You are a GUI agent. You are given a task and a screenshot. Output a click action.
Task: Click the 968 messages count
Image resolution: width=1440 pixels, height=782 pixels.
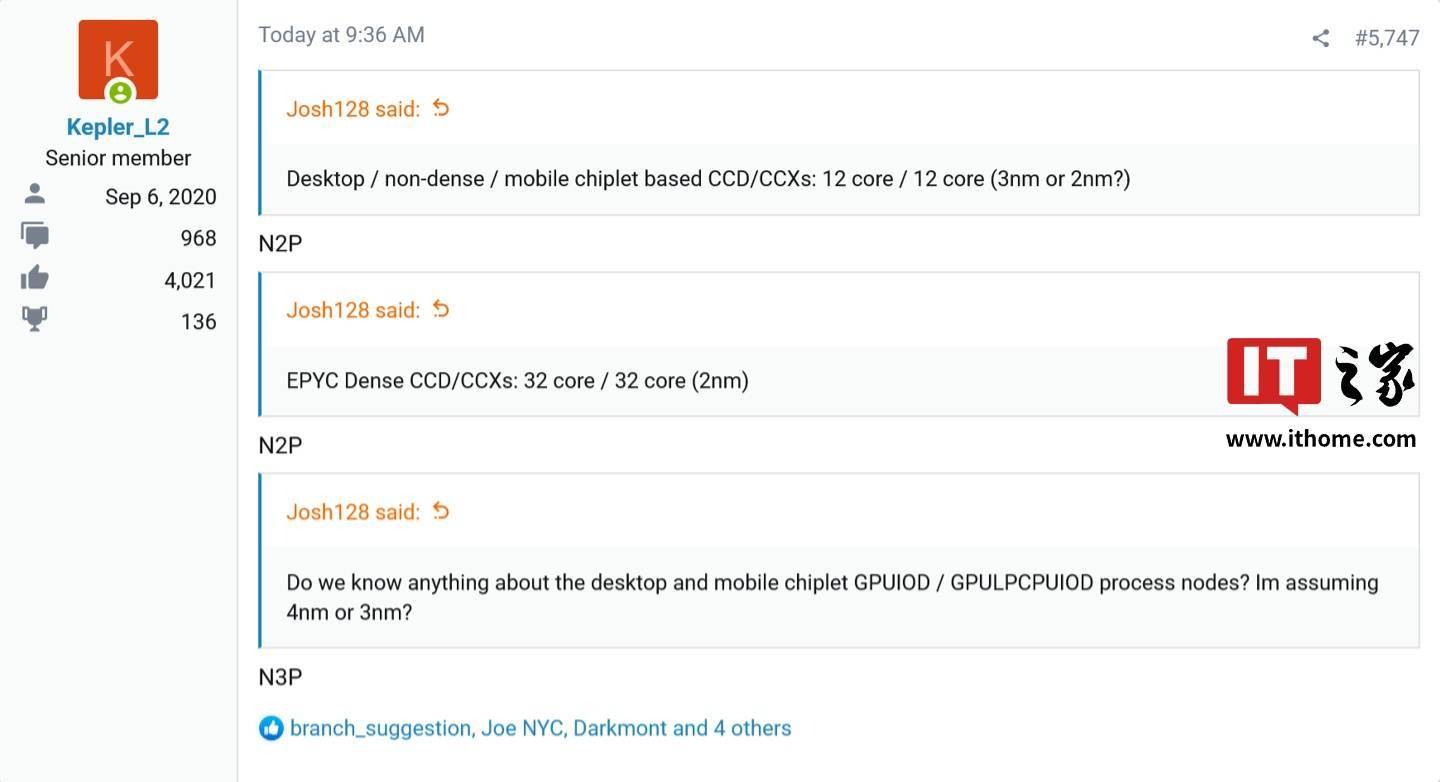(x=199, y=238)
